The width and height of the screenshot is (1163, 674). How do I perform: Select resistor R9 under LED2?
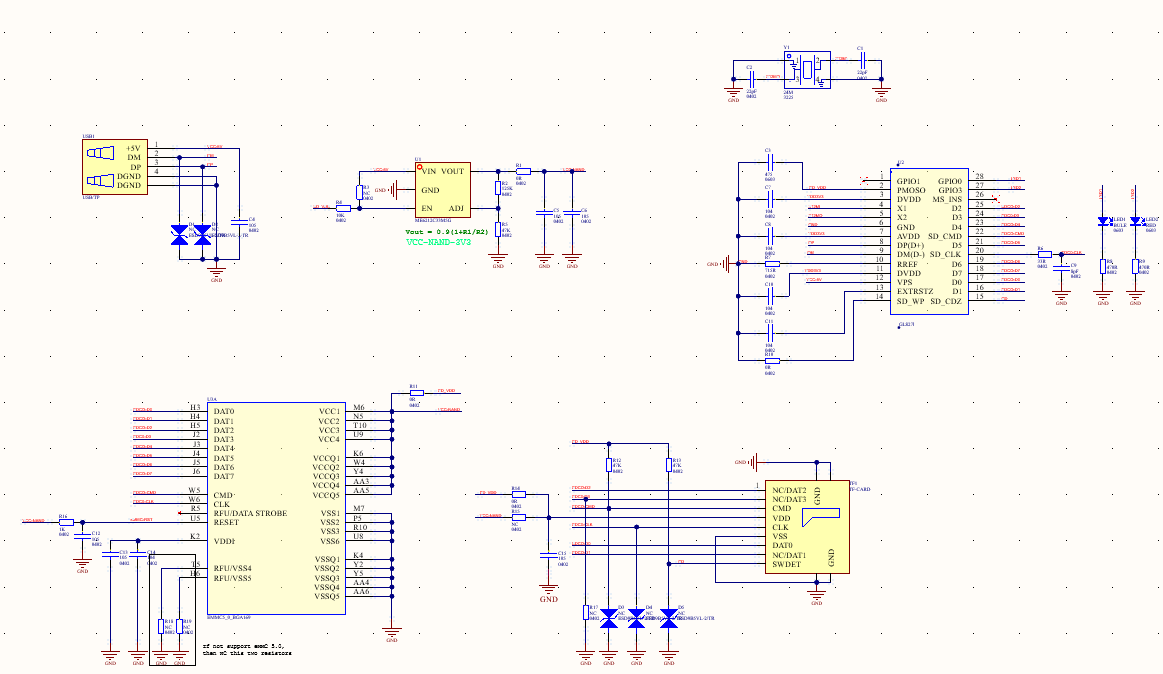click(1135, 267)
